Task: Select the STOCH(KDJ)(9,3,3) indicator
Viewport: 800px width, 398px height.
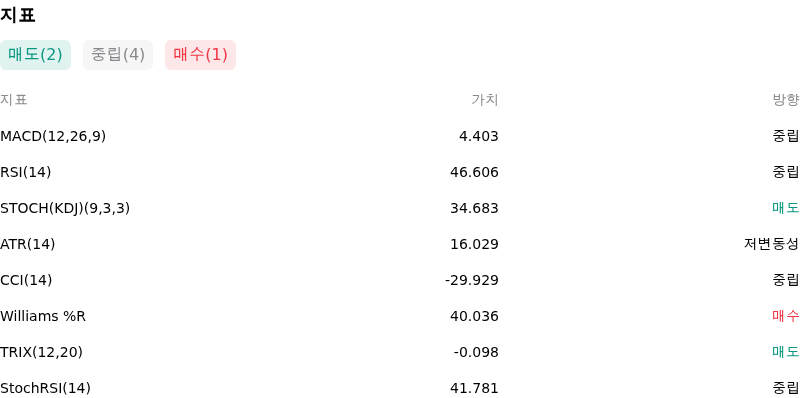Action: click(x=65, y=208)
